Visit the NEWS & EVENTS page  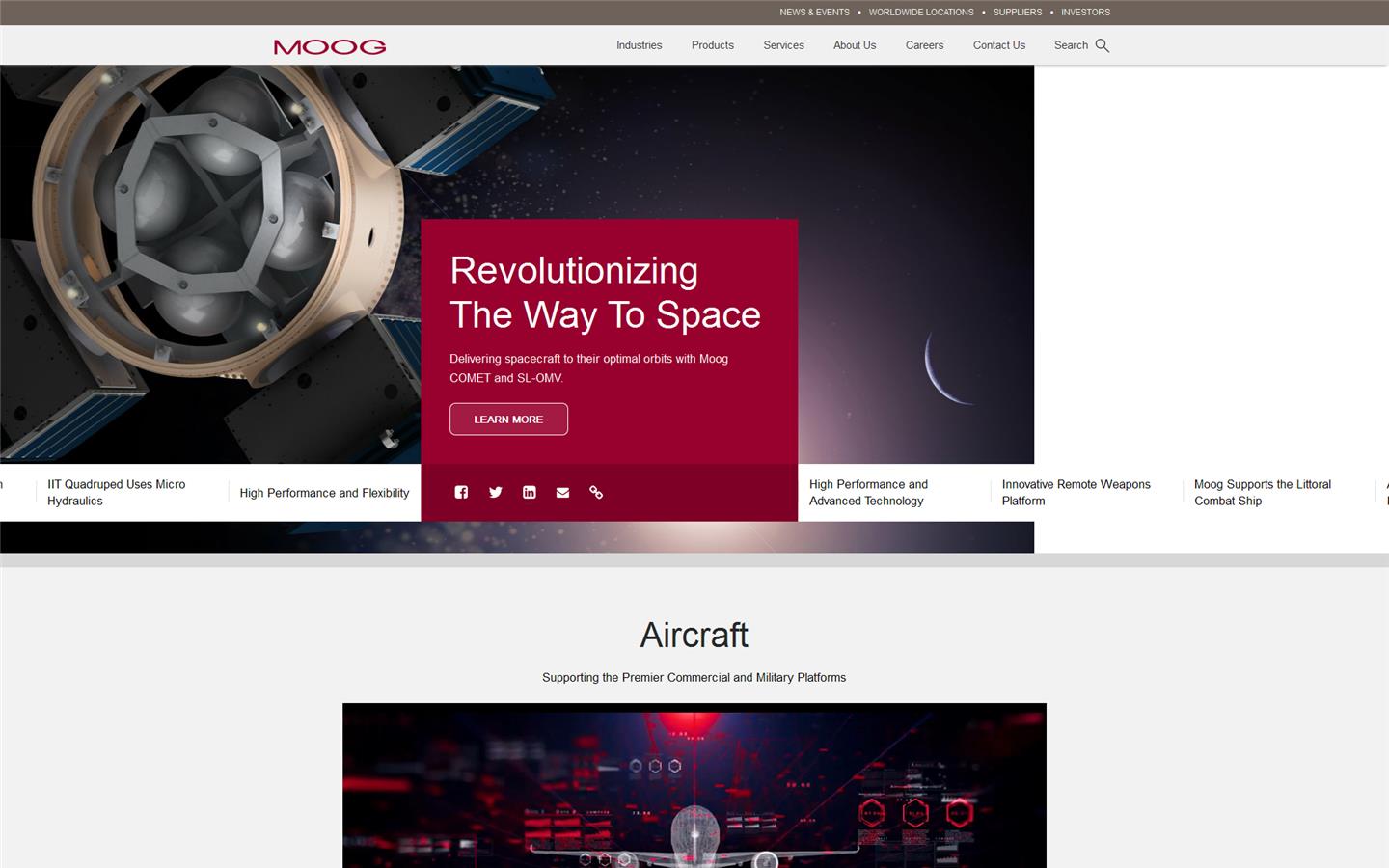pyautogui.click(x=813, y=13)
